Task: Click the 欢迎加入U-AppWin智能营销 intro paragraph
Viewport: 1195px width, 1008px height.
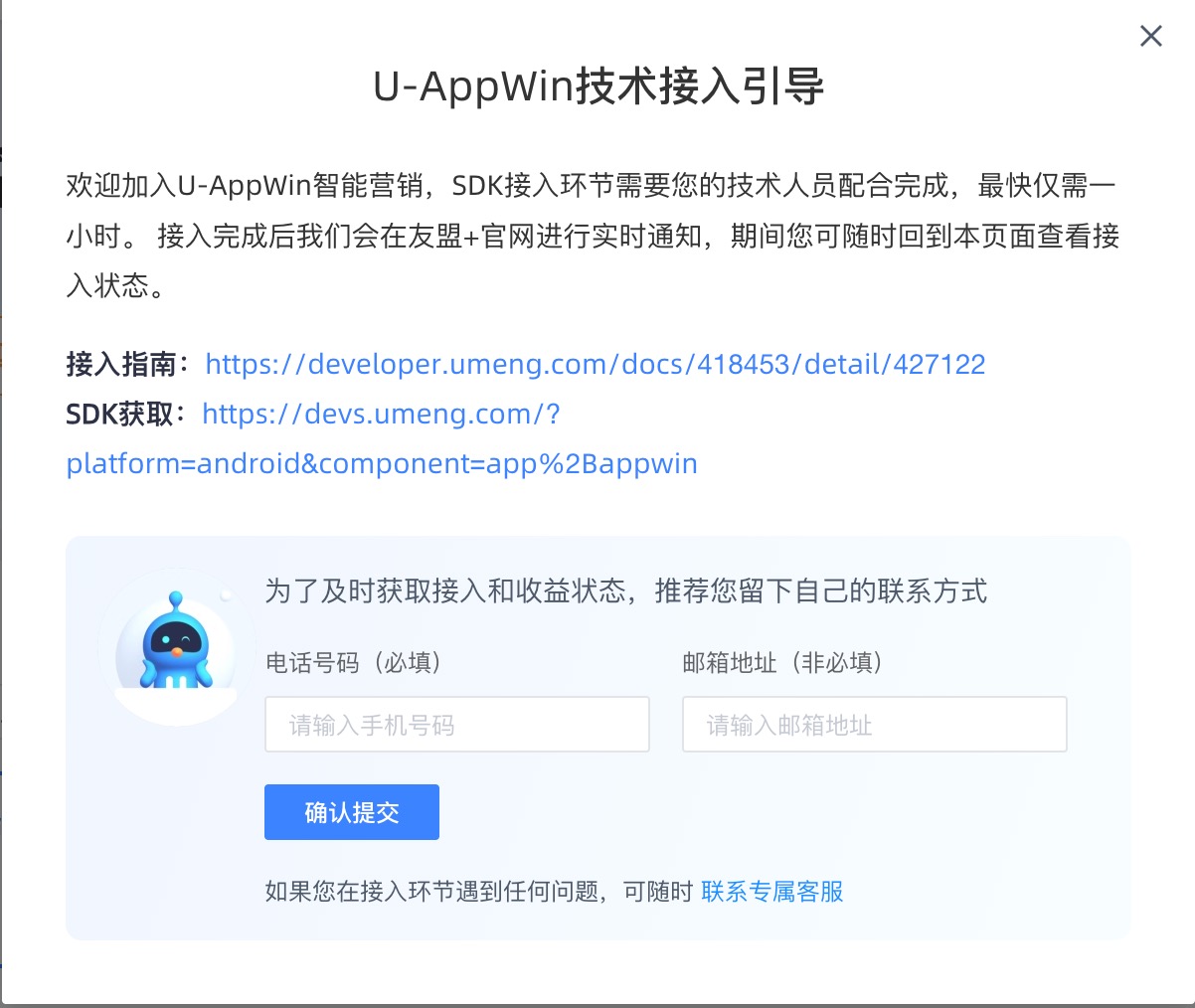Action: tap(593, 236)
